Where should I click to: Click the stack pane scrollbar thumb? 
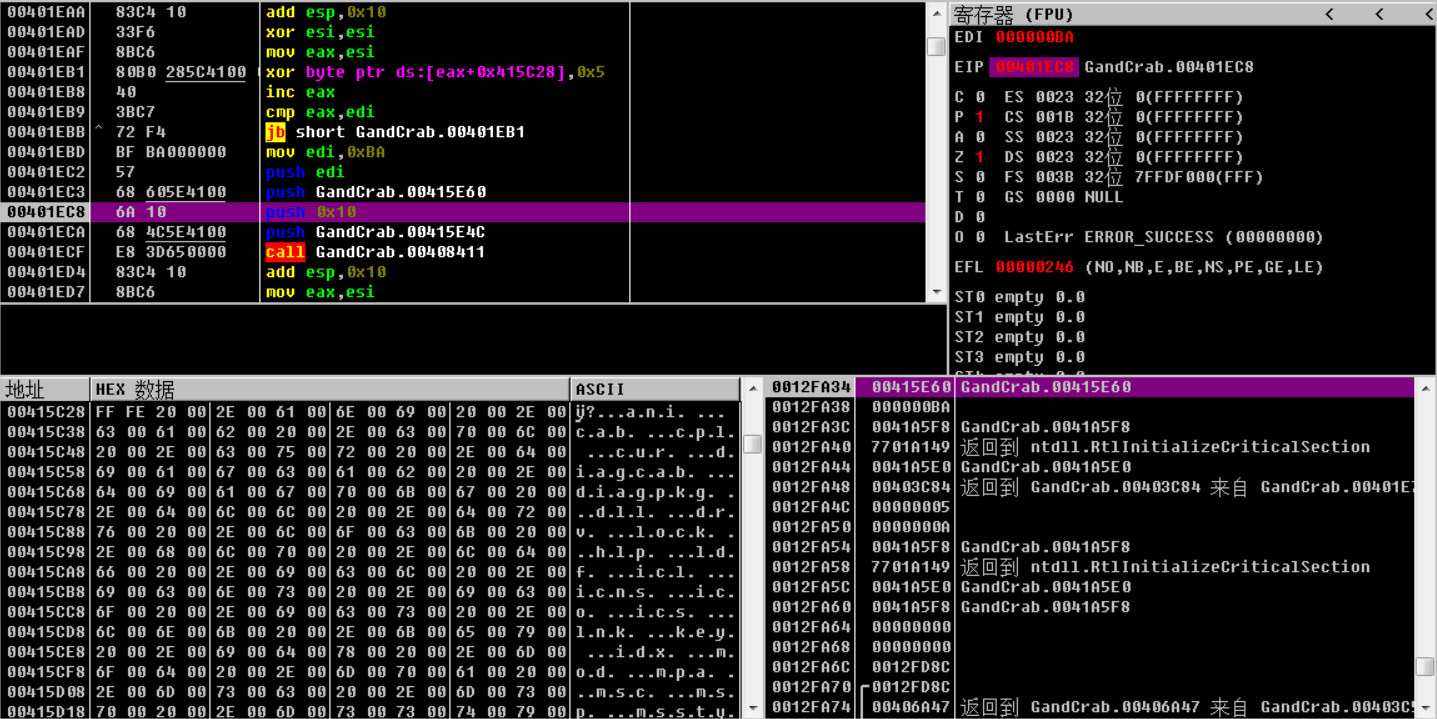tap(1425, 667)
